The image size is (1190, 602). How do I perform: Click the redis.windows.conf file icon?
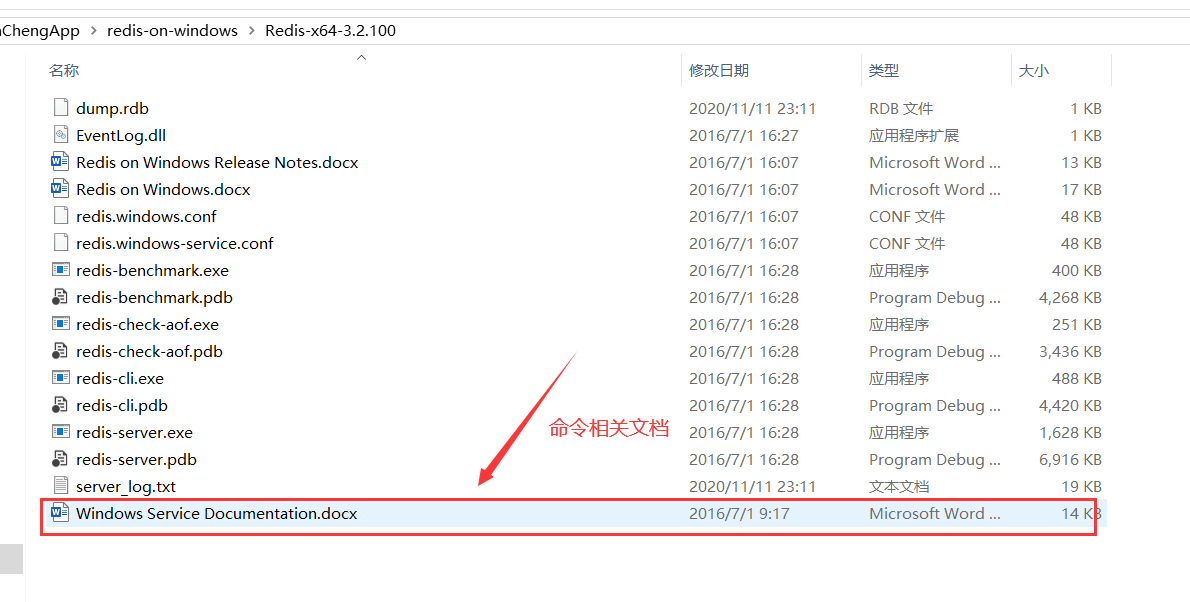click(x=61, y=216)
